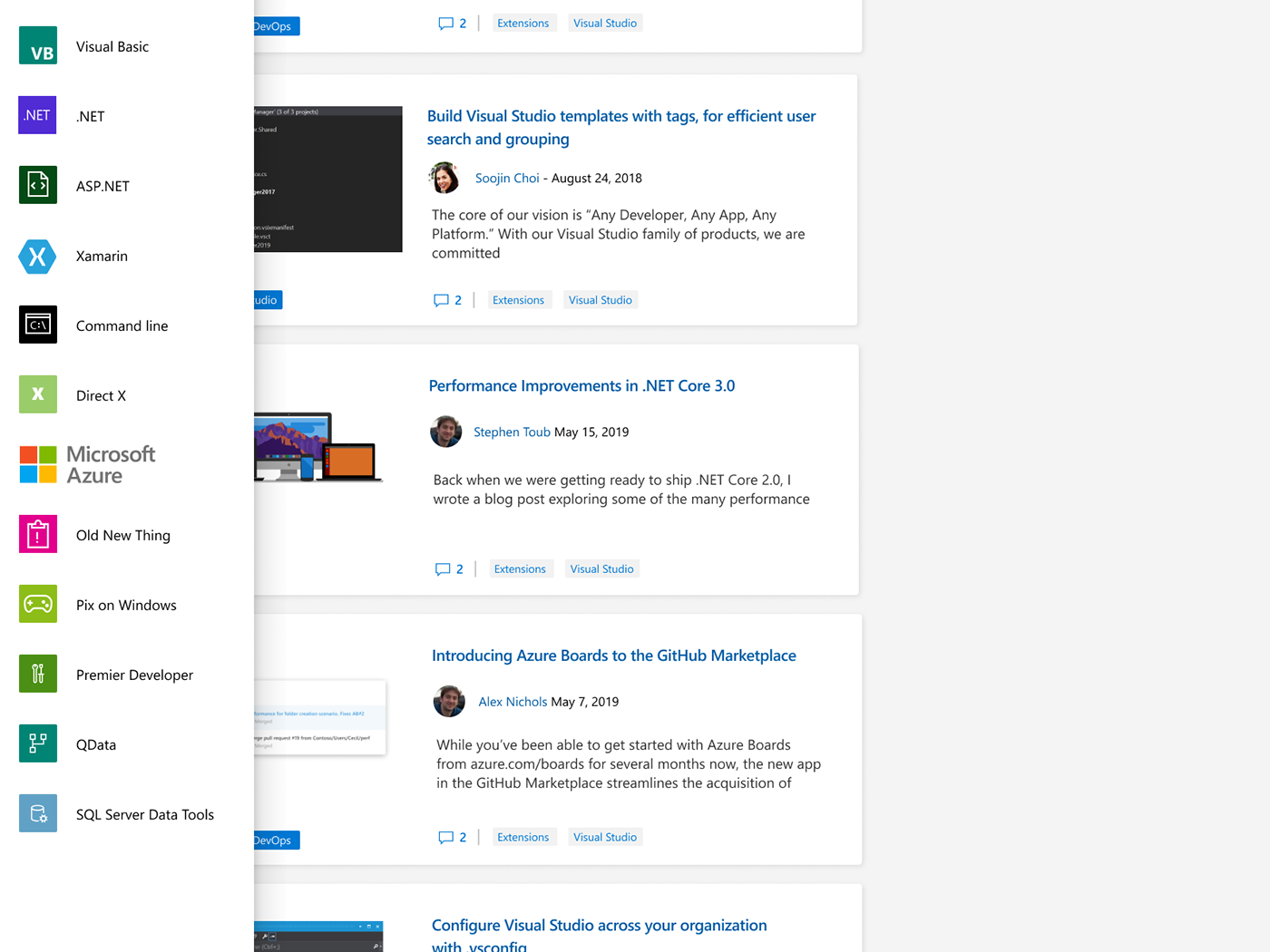This screenshot has width=1270, height=952.
Task: Open devices thumbnail of .NET Core article
Action: pyautogui.click(x=317, y=446)
